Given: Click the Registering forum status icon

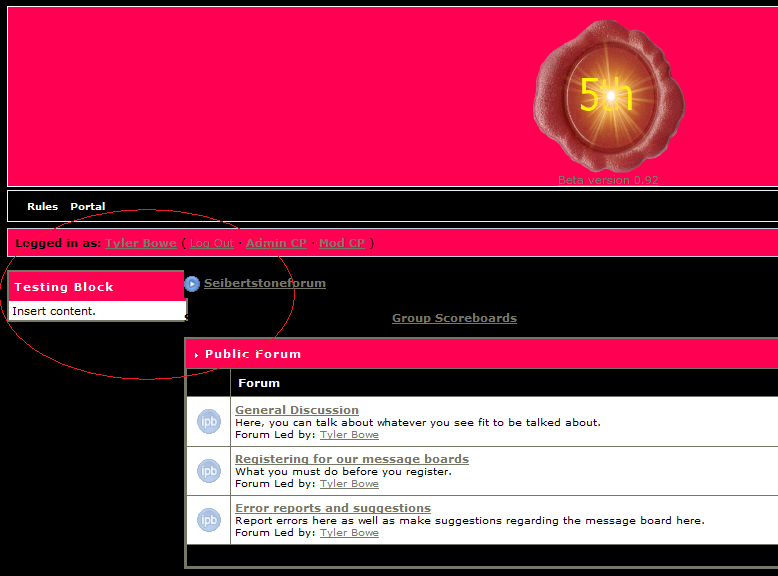Looking at the screenshot, I should click(208, 471).
